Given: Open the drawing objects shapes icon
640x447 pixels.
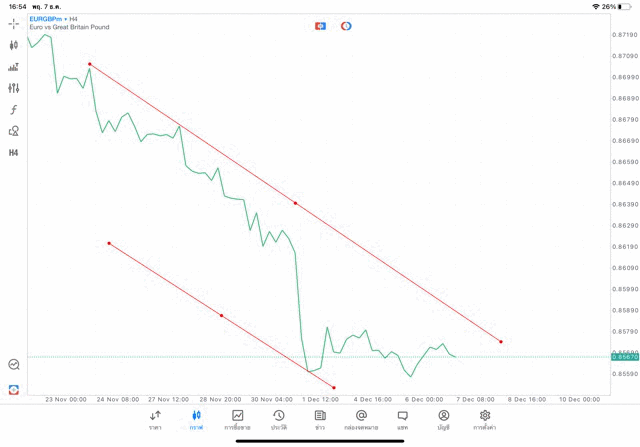Looking at the screenshot, I should tap(14, 131).
